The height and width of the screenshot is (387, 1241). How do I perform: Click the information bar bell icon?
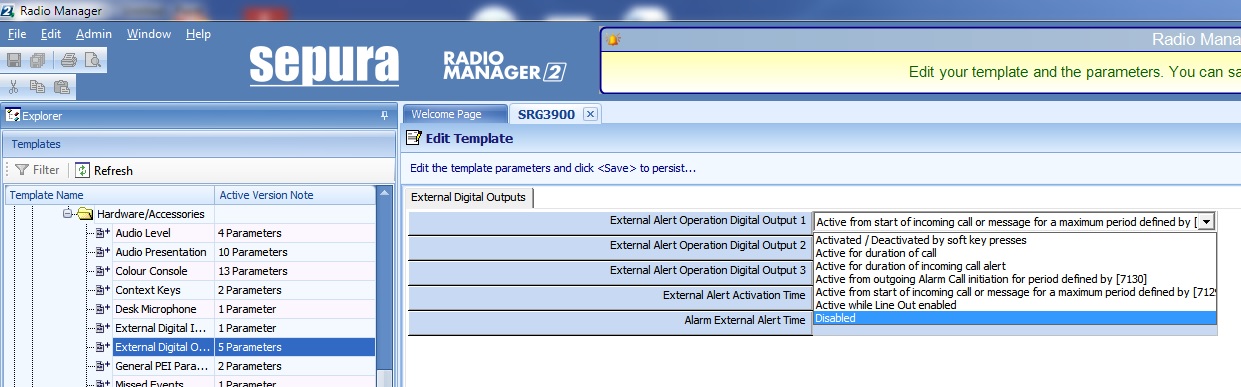point(613,41)
